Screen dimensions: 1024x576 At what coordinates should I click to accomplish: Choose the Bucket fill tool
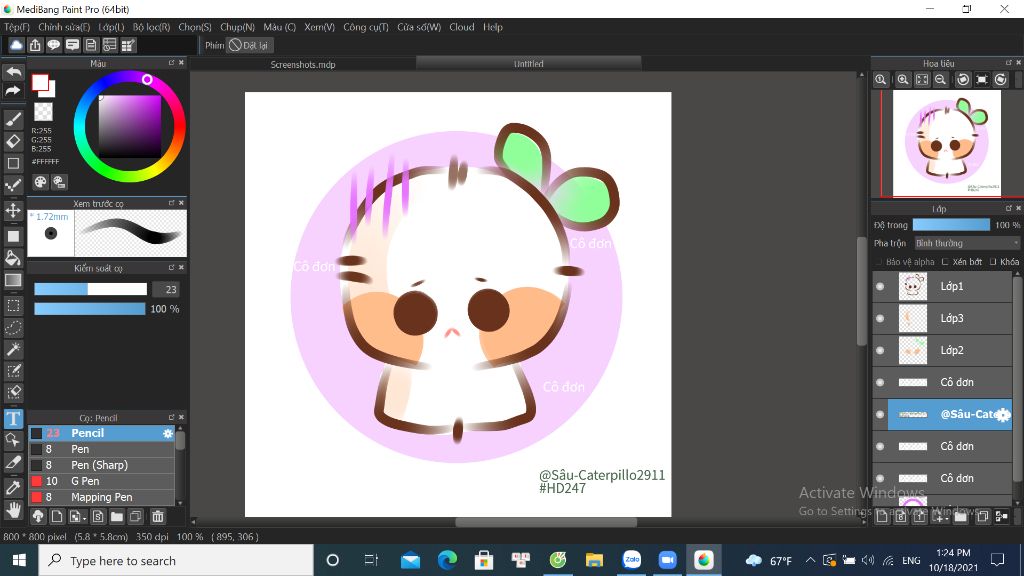(x=13, y=258)
